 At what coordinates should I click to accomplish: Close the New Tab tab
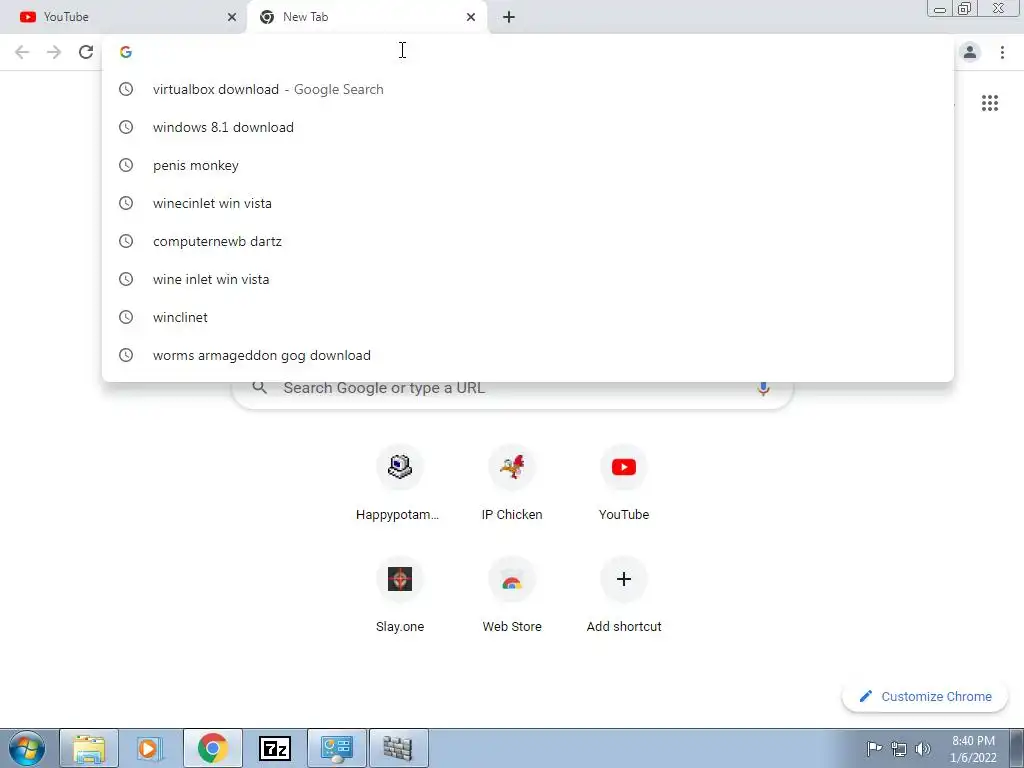(471, 17)
